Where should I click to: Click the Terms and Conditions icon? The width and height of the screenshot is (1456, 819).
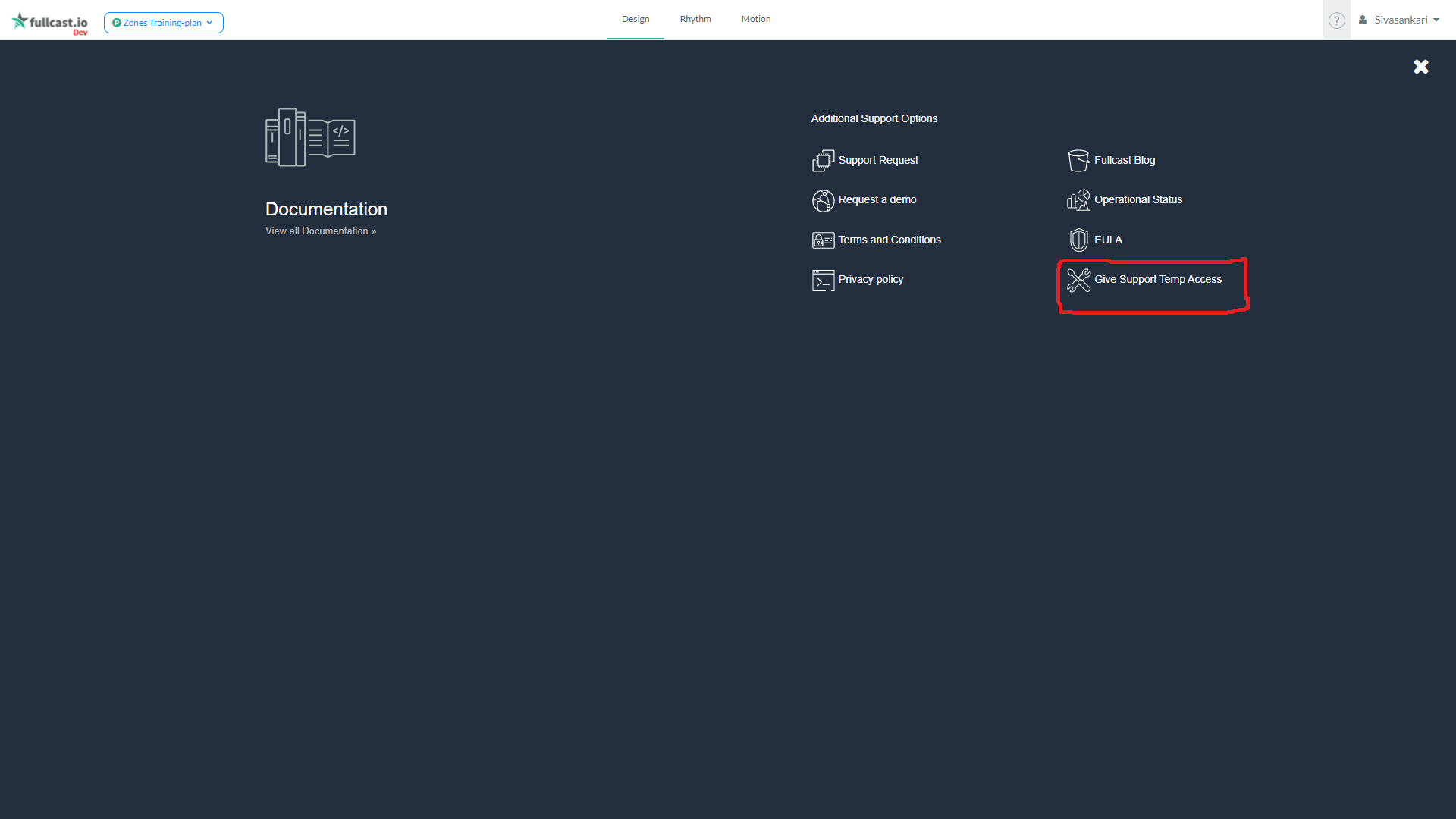tap(823, 240)
